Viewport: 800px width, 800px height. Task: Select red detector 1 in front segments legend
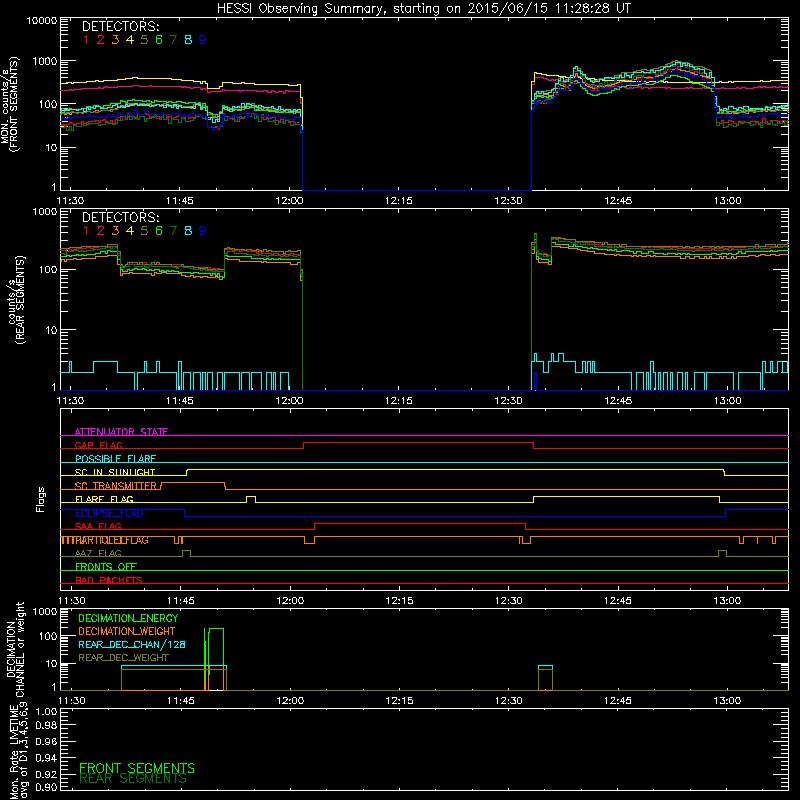[86, 40]
